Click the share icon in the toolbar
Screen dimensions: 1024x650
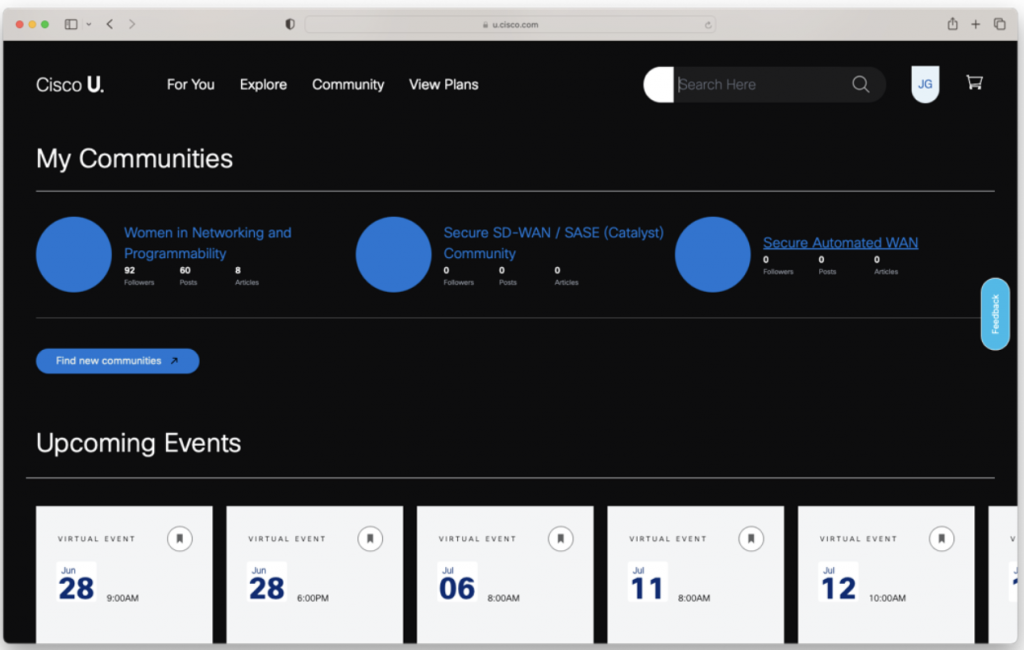(952, 23)
